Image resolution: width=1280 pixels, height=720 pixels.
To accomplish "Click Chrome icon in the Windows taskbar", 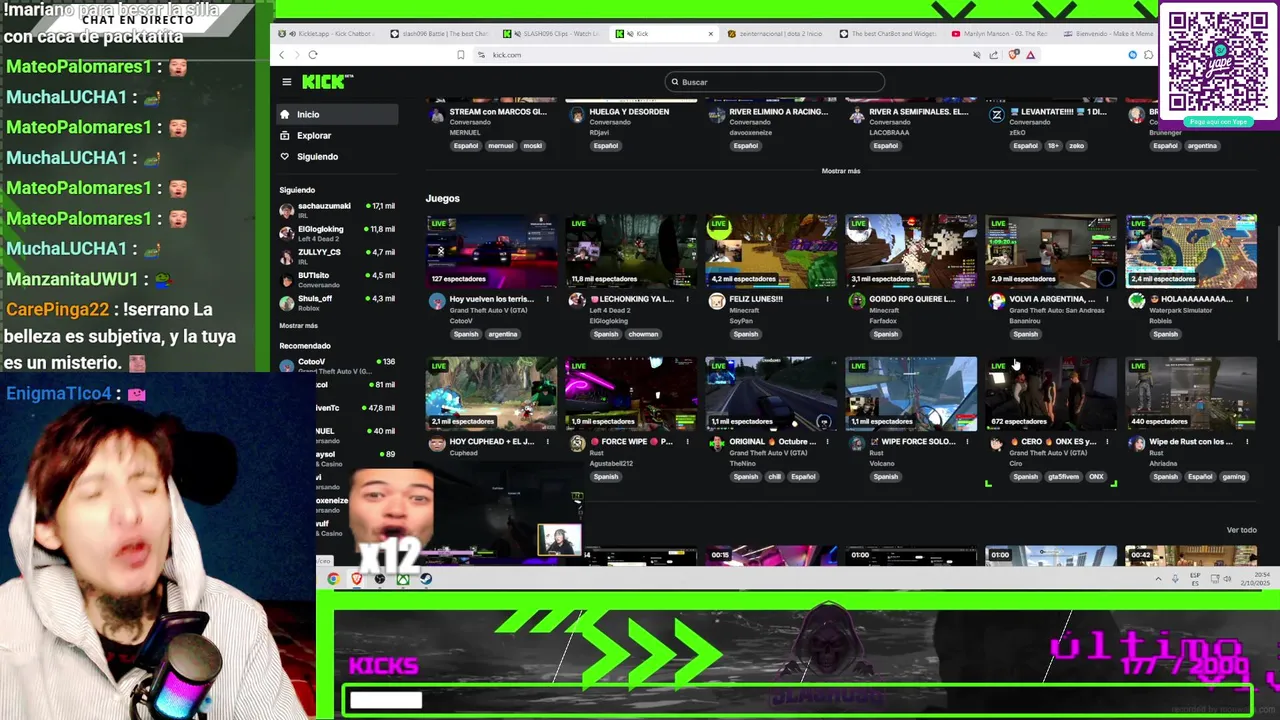I will pyautogui.click(x=333, y=578).
